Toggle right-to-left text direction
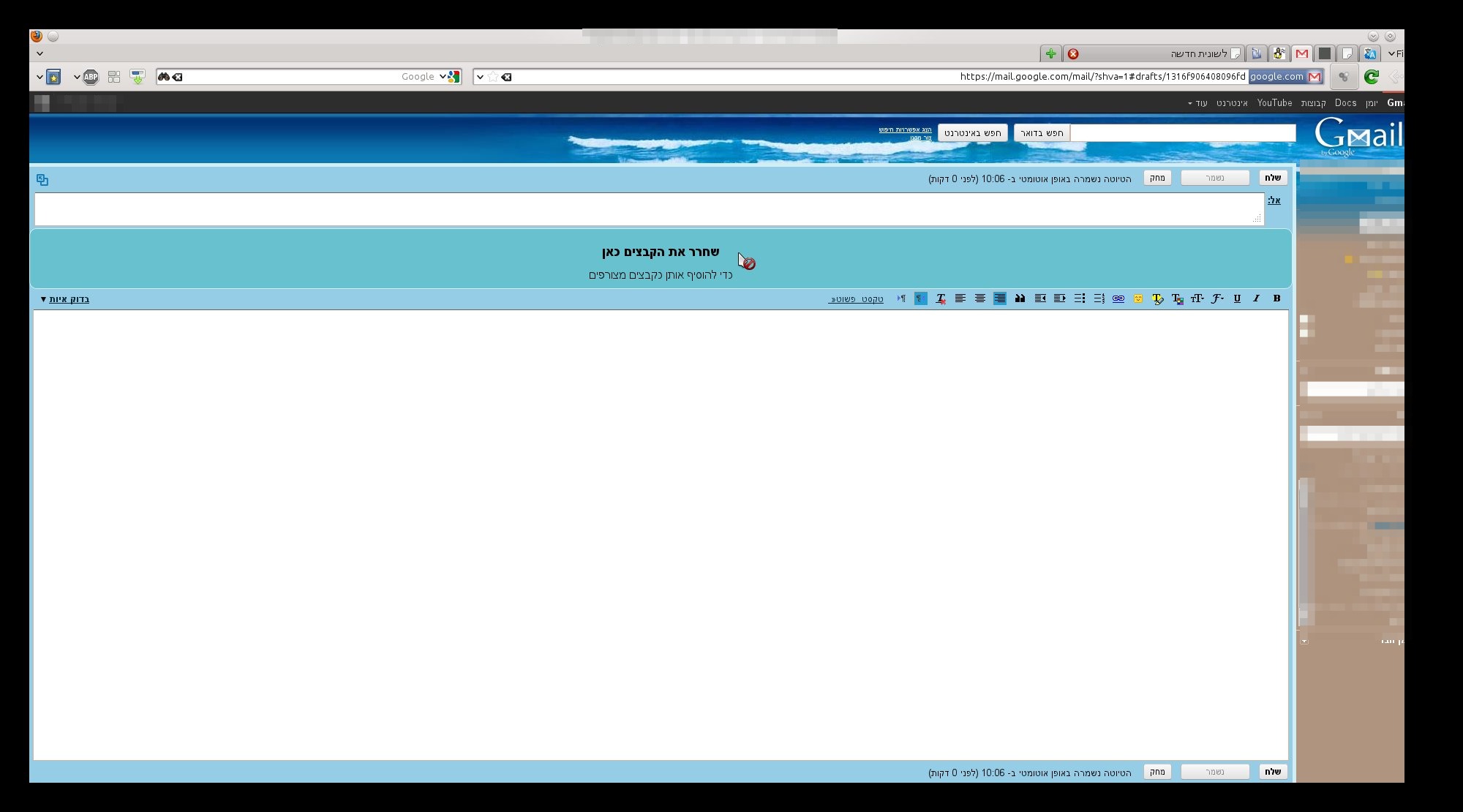The height and width of the screenshot is (812, 1463). (921, 298)
